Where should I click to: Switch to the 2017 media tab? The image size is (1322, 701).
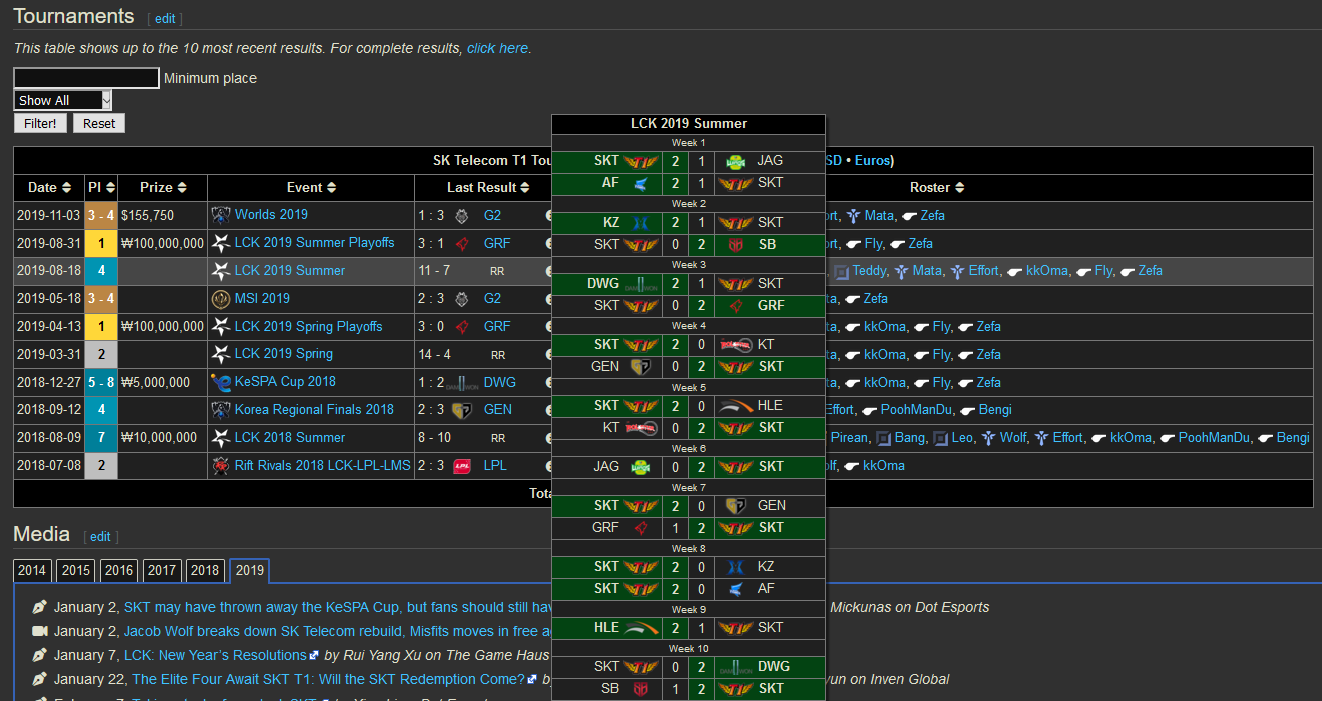[x=162, y=570]
